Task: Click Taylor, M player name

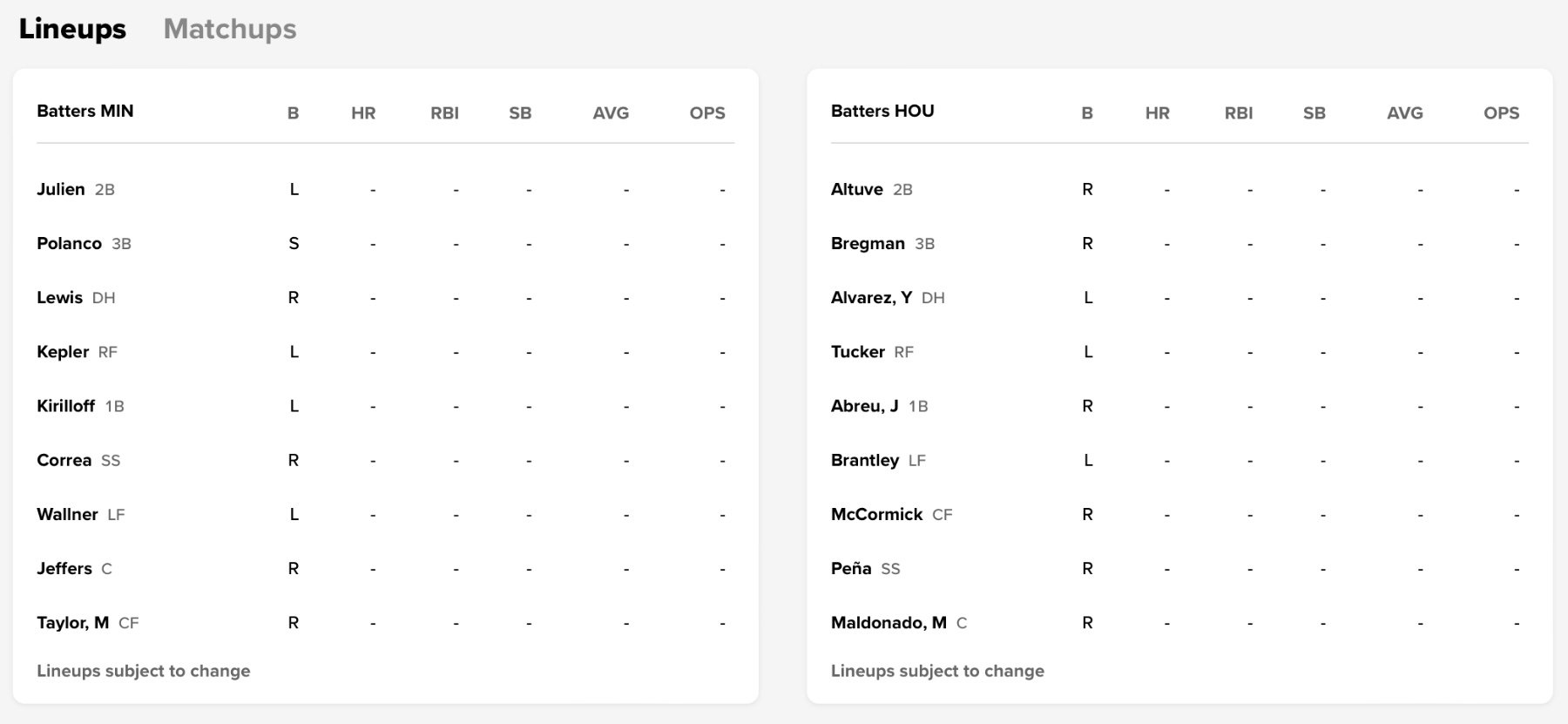Action: (x=72, y=623)
